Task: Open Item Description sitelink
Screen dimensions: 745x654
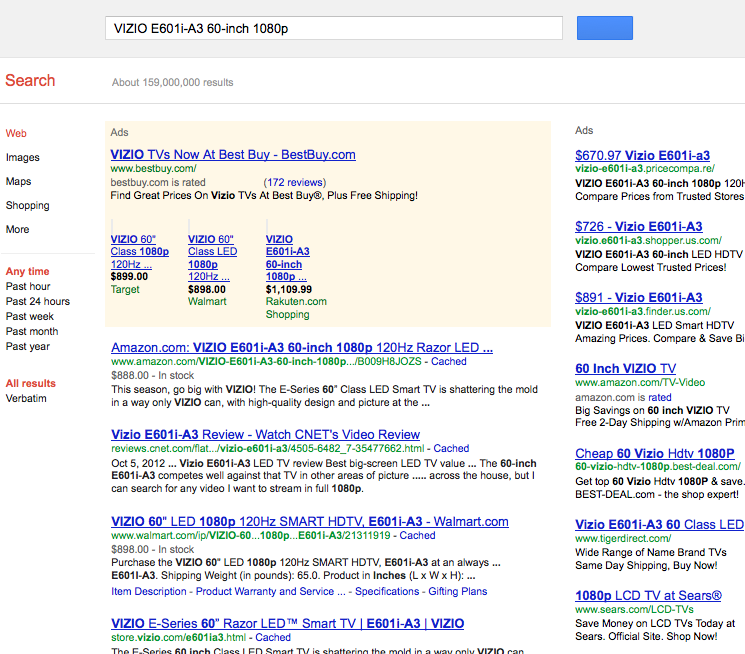Action: 149,591
